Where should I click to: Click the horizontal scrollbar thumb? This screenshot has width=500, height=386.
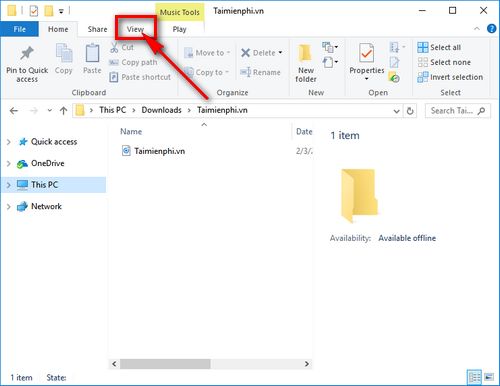[x=165, y=364]
